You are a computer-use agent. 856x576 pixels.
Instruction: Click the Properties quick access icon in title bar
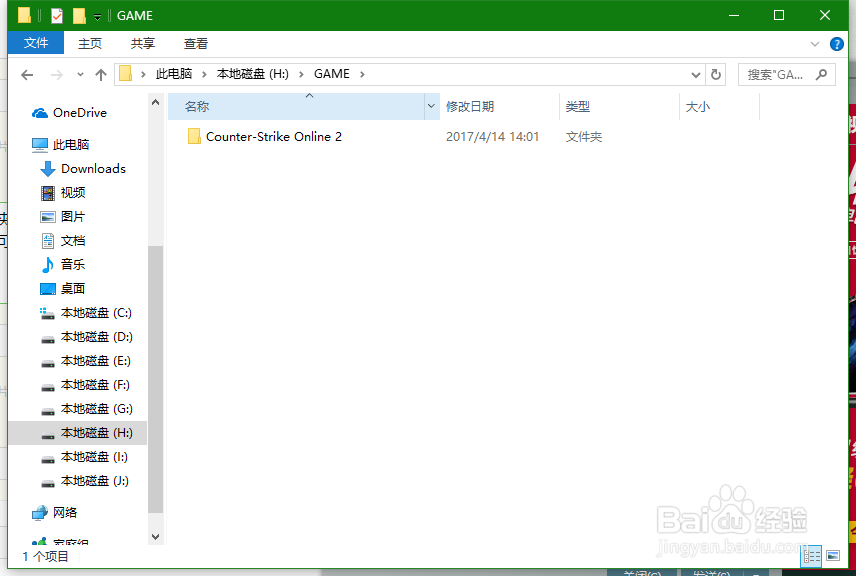point(57,16)
